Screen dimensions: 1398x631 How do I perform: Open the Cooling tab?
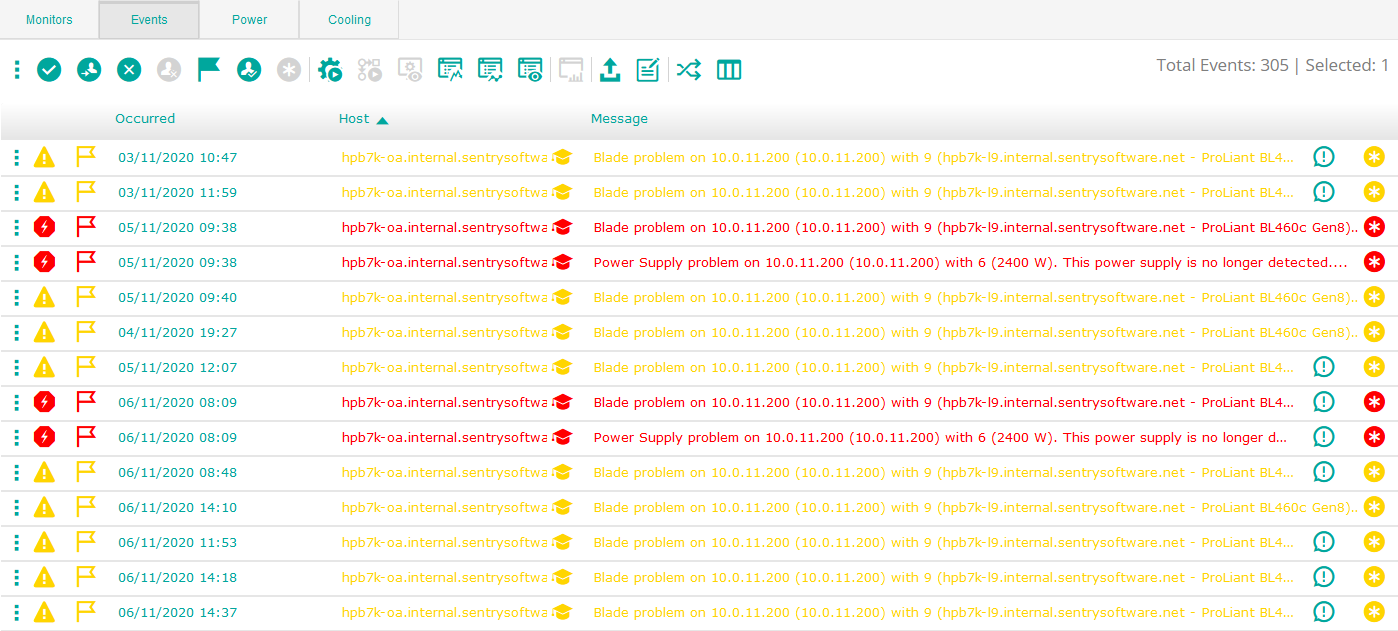pyautogui.click(x=348, y=19)
